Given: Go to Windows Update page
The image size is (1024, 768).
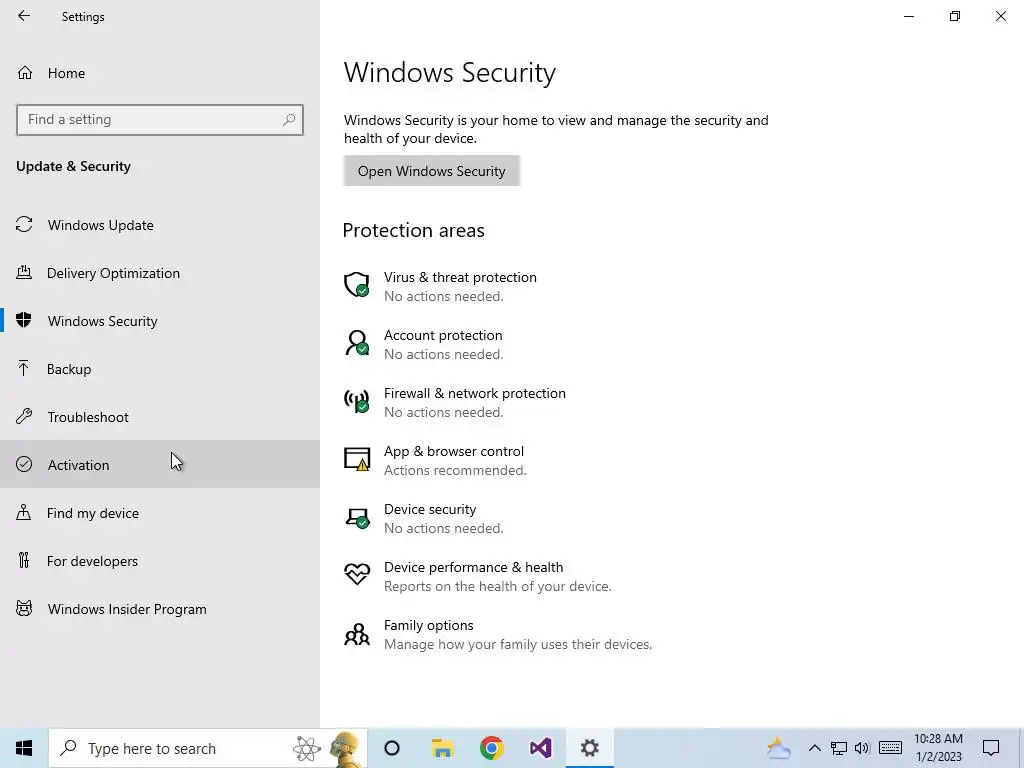Looking at the screenshot, I should click(x=160, y=225).
